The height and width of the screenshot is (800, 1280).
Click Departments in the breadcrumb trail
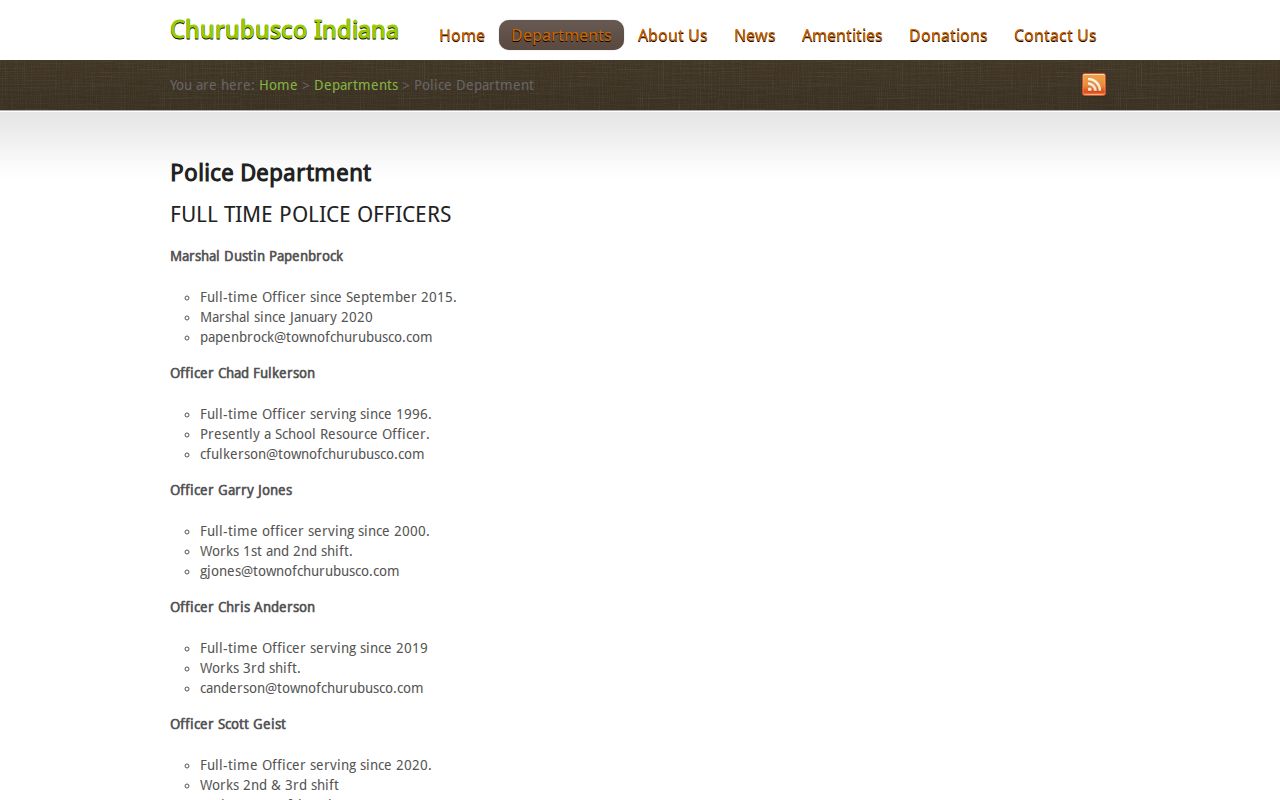(356, 85)
